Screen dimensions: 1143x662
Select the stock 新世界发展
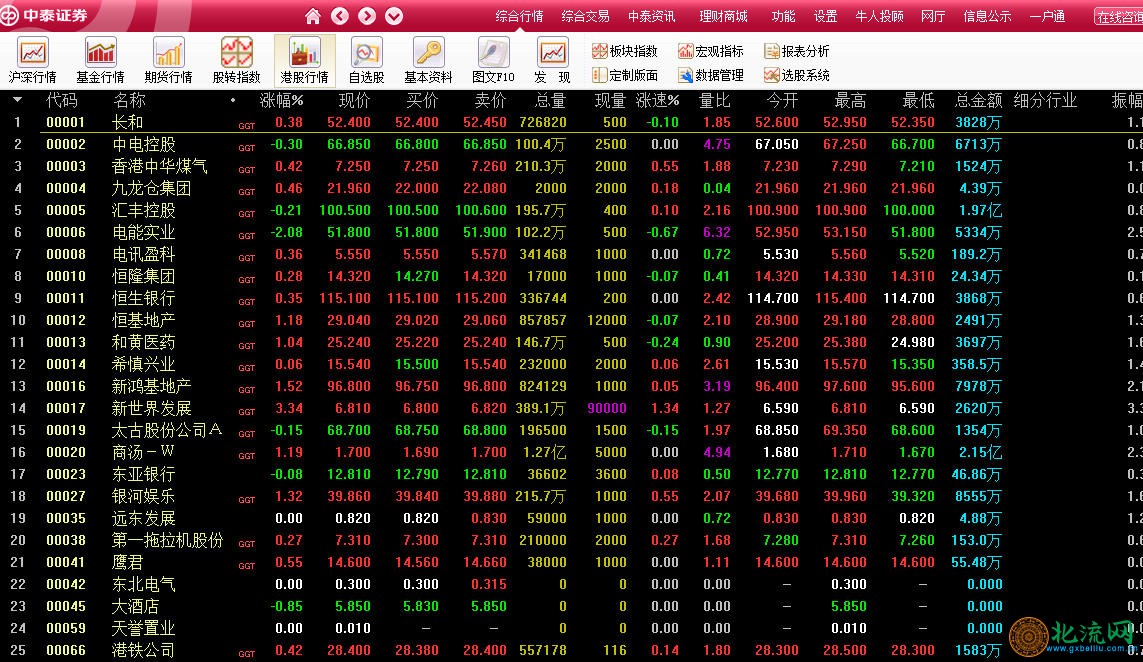[152, 408]
